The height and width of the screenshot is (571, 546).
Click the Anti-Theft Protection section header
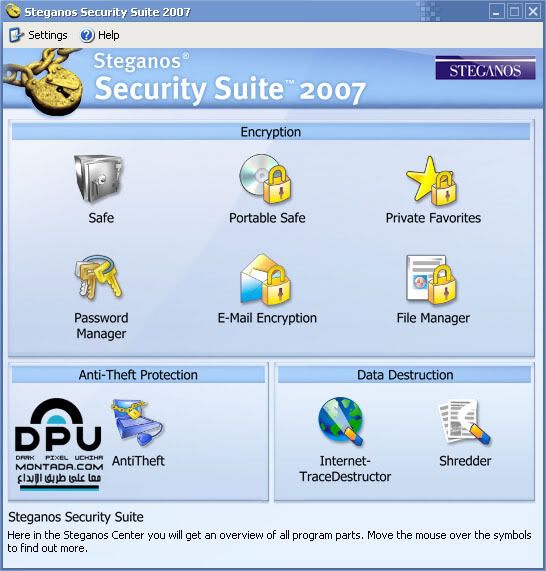pyautogui.click(x=138, y=375)
